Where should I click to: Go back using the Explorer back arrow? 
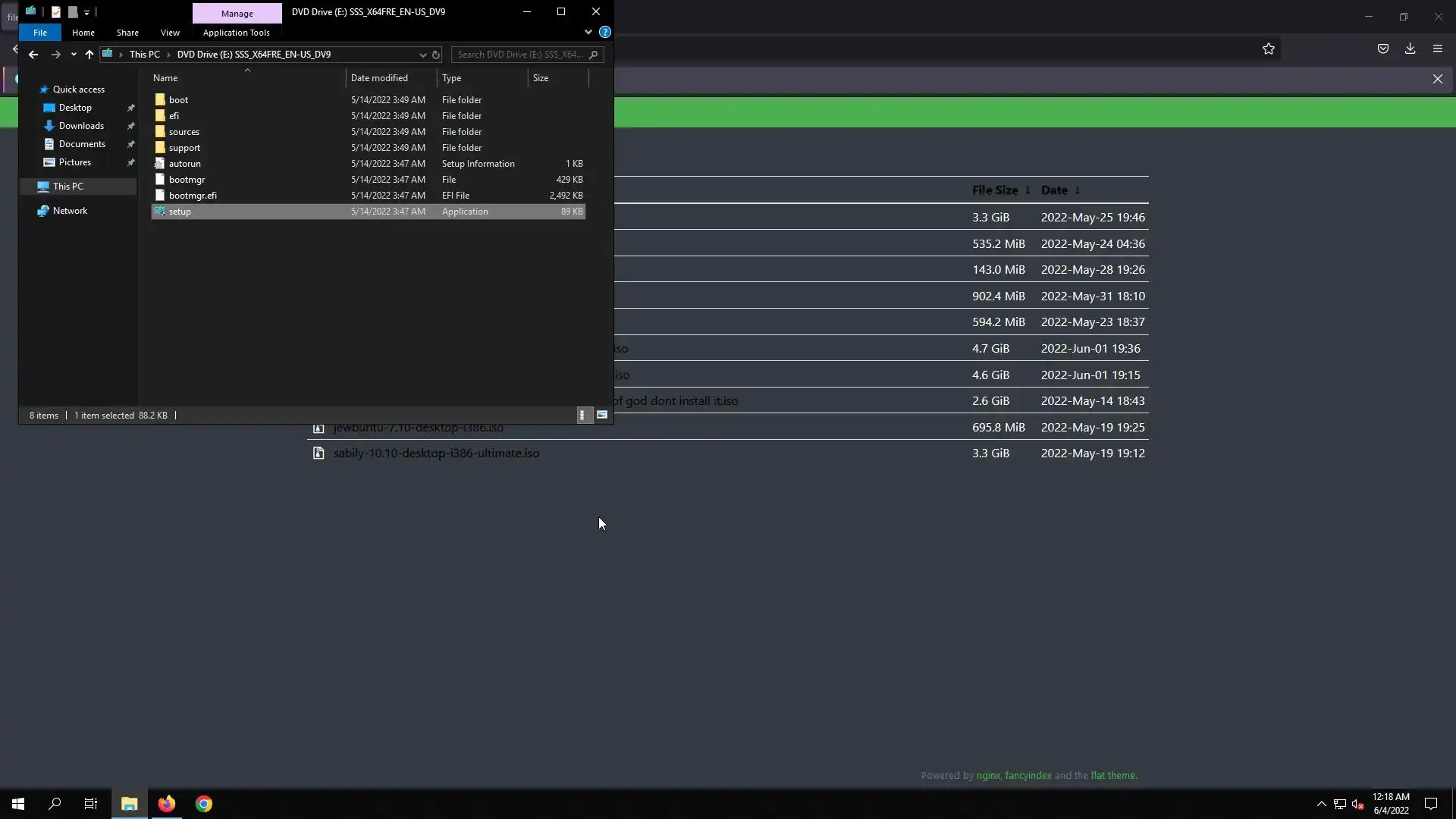click(x=33, y=55)
